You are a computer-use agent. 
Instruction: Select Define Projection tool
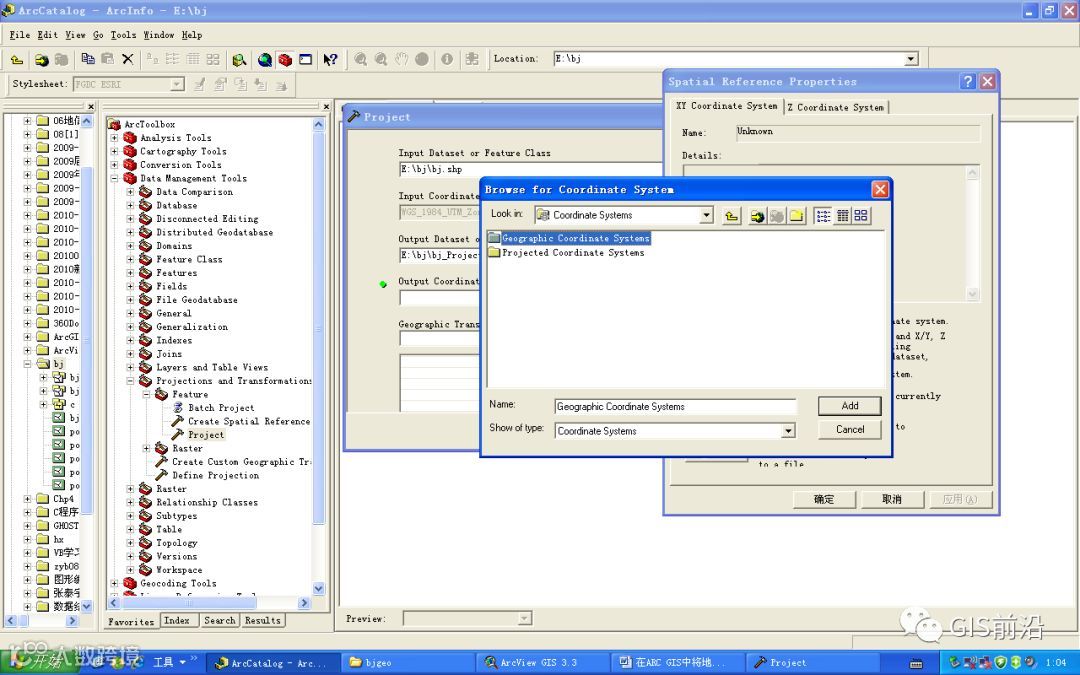coord(216,475)
